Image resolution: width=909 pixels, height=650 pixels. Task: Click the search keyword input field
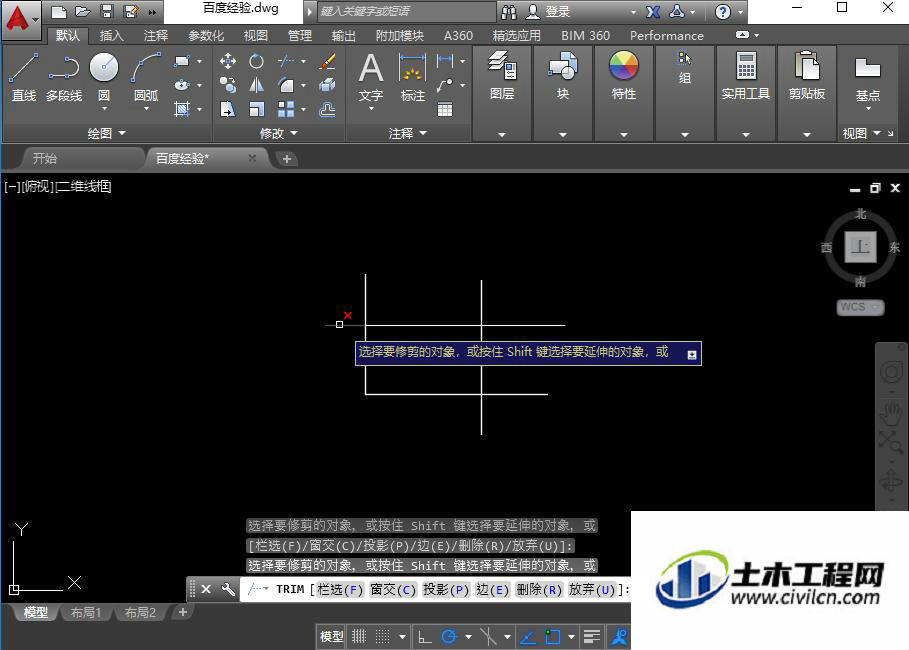[x=406, y=11]
